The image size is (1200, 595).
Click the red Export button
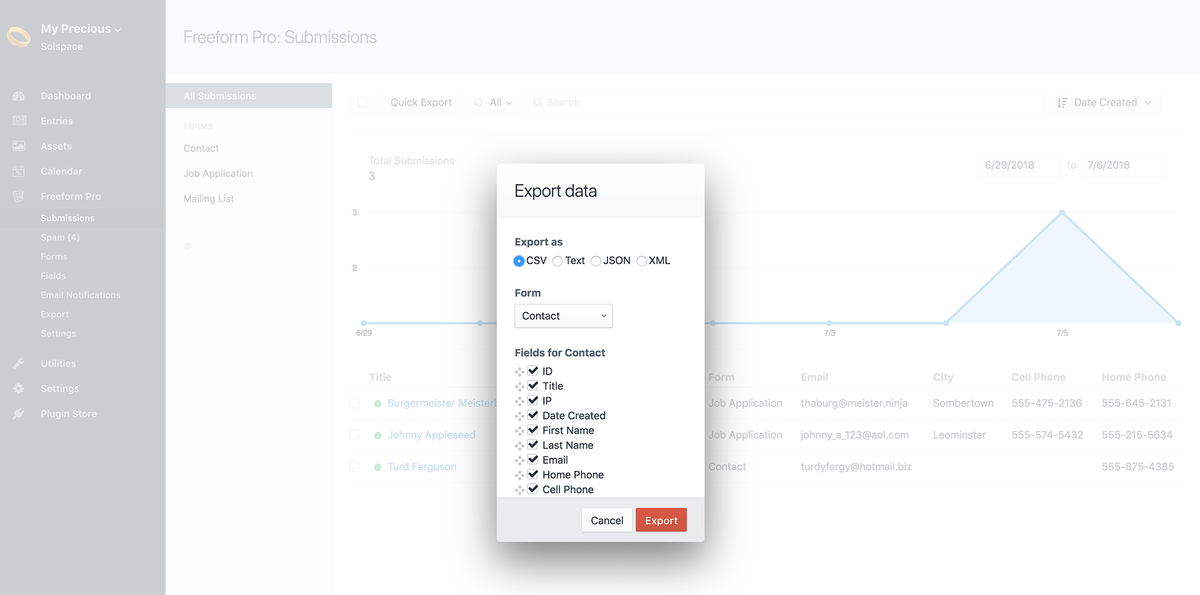(661, 520)
